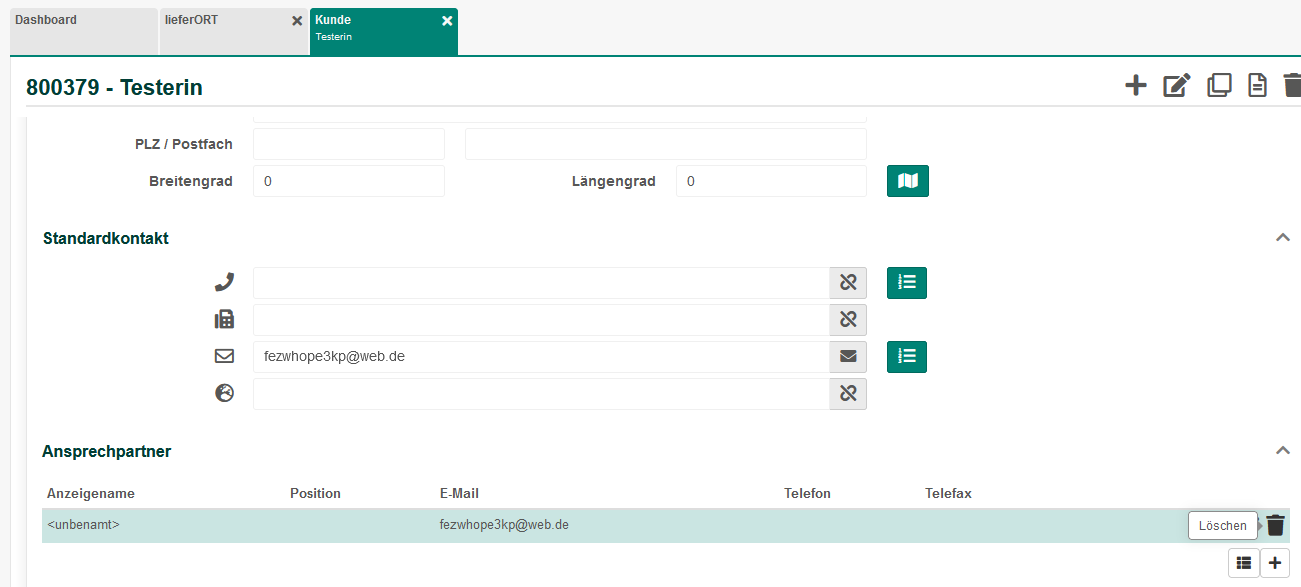Open the map for coordinates

[x=907, y=181]
